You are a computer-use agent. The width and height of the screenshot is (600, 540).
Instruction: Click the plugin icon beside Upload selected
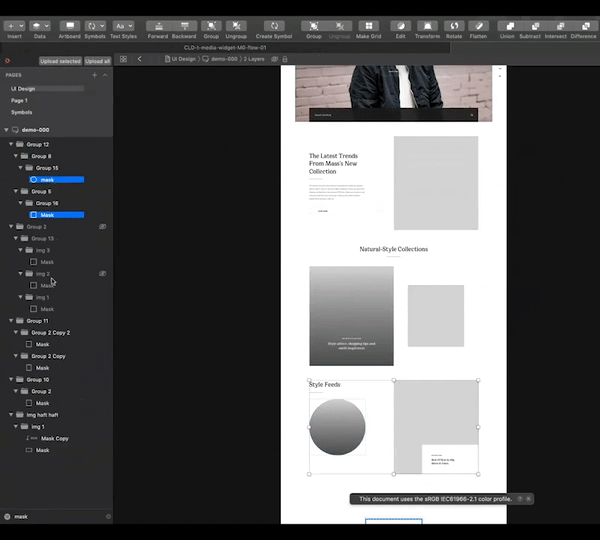[x=7, y=61]
